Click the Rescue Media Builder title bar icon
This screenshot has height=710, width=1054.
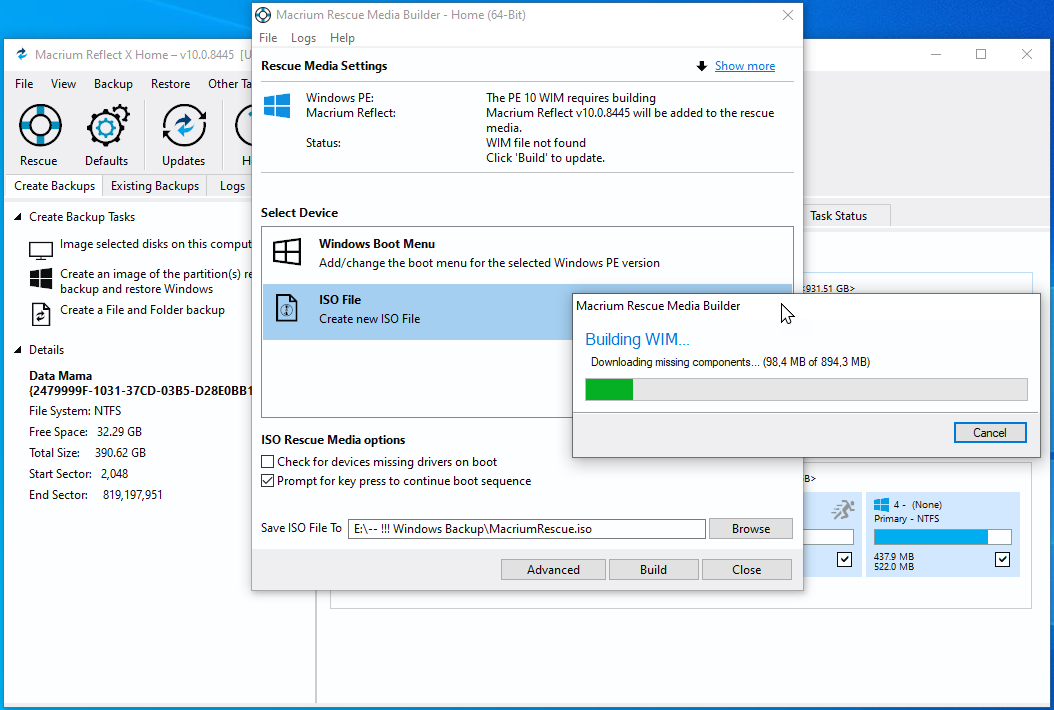pyautogui.click(x=264, y=15)
